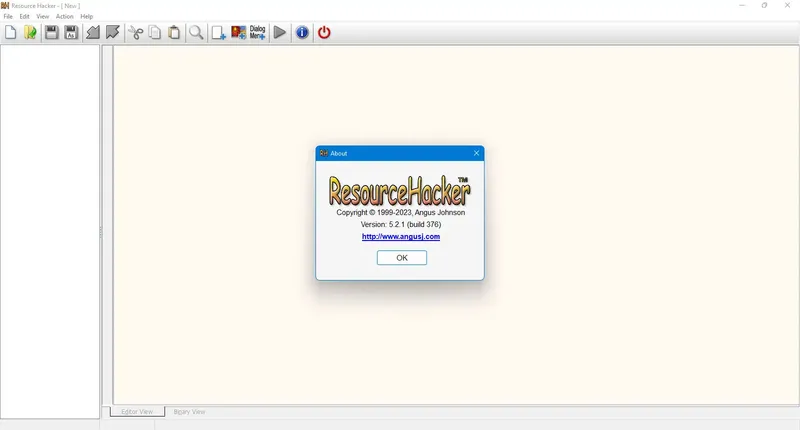The width and height of the screenshot is (800, 430).
Task: Click the Version 5.2.1 build text
Action: click(x=401, y=224)
